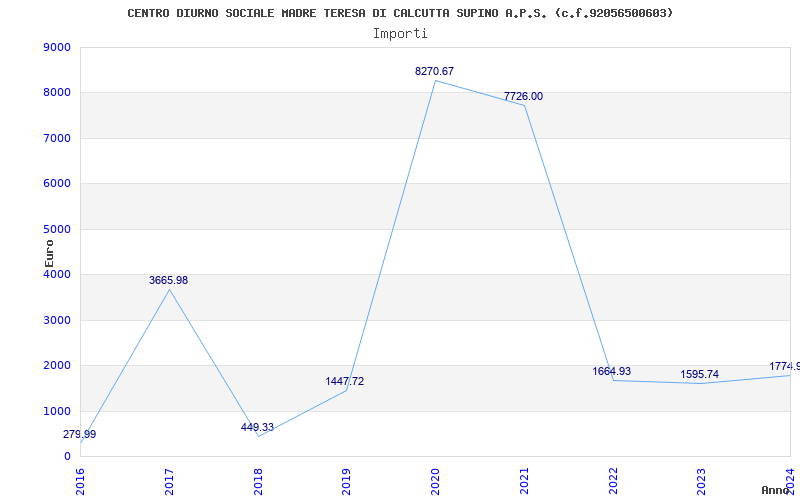The image size is (800, 500).
Task: Click the 4000 y-axis tick label
Action: pos(57,274)
